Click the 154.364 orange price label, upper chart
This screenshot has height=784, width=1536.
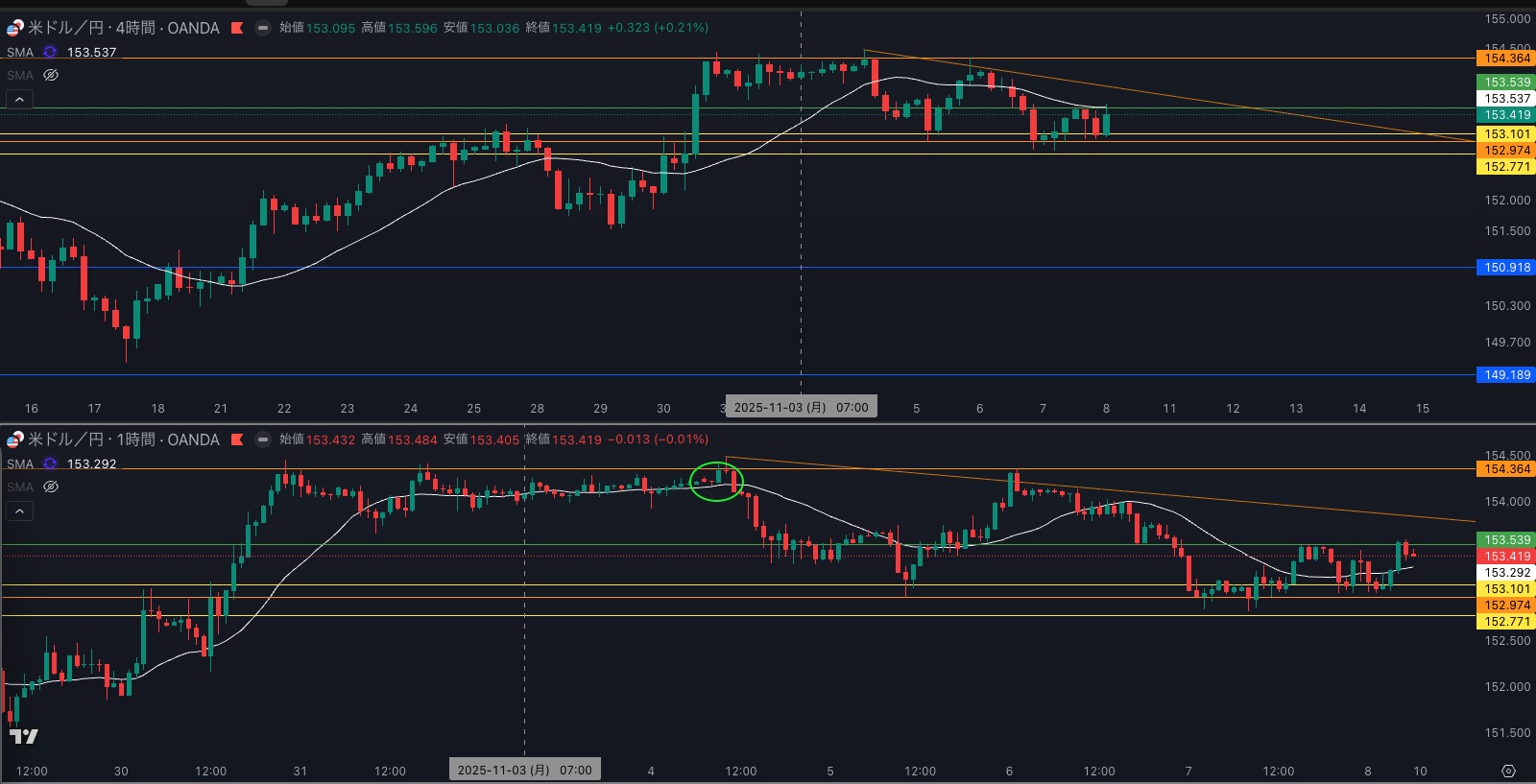(x=1506, y=59)
